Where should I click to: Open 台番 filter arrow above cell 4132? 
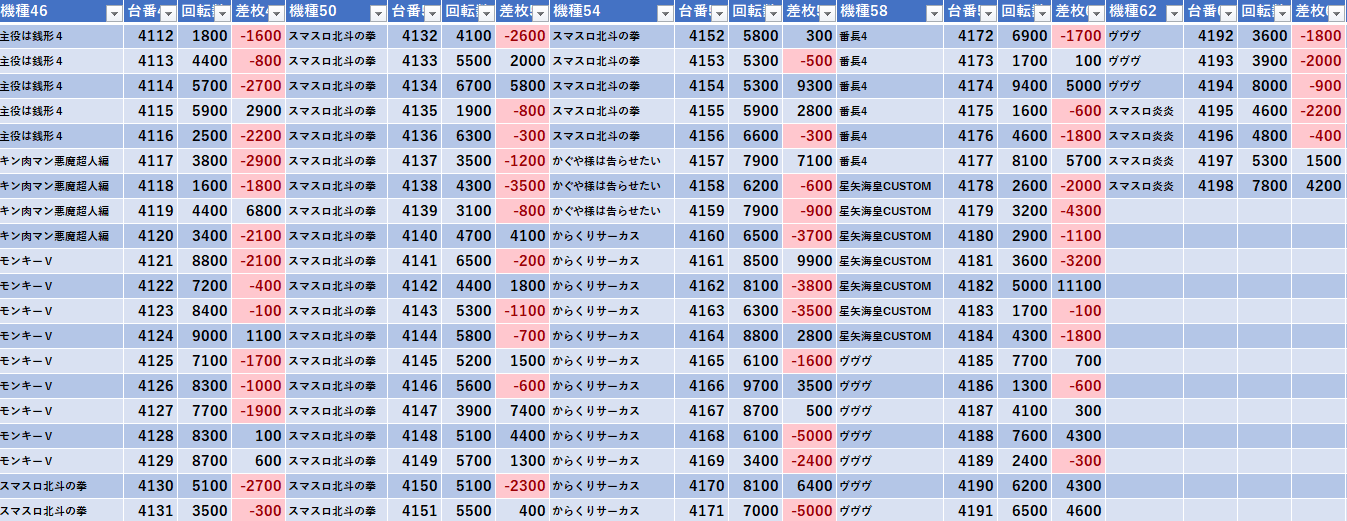(432, 13)
